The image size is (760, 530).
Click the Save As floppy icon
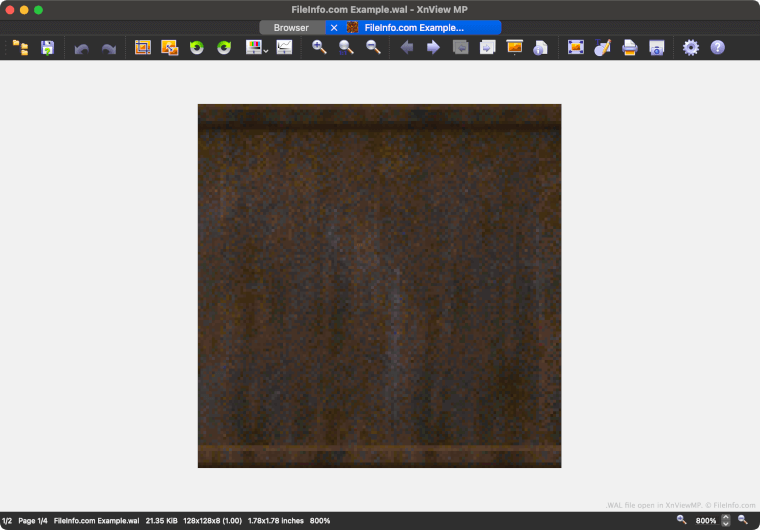[47, 47]
